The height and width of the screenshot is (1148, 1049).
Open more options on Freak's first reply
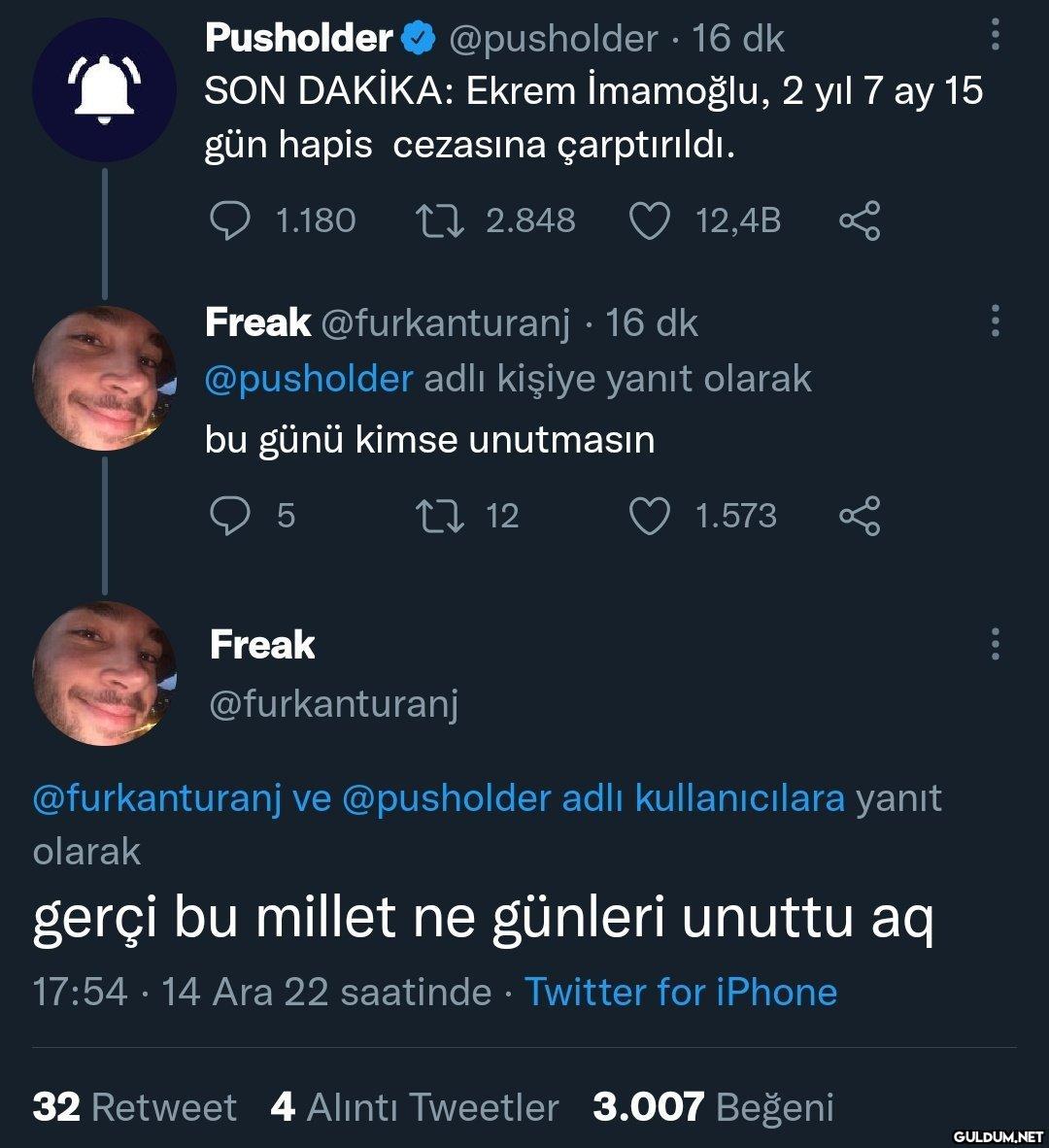(994, 321)
